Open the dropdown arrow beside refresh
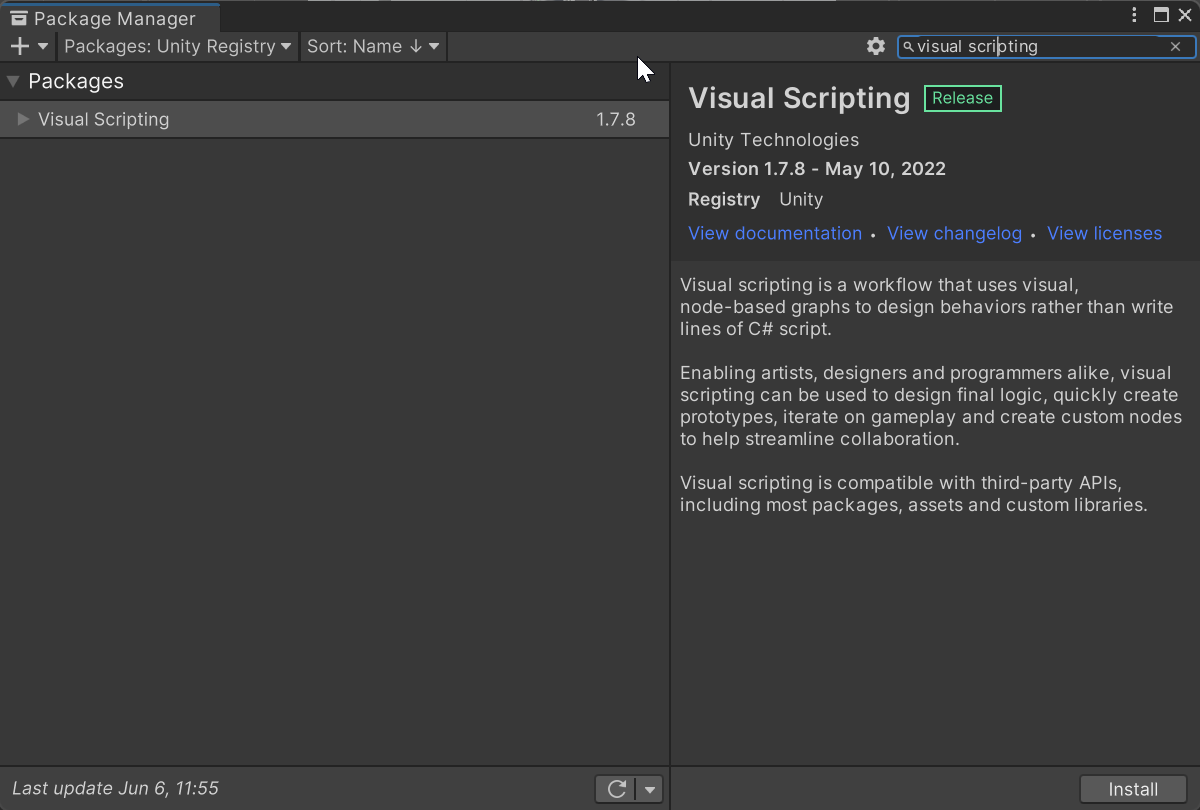This screenshot has height=810, width=1200. point(650,789)
